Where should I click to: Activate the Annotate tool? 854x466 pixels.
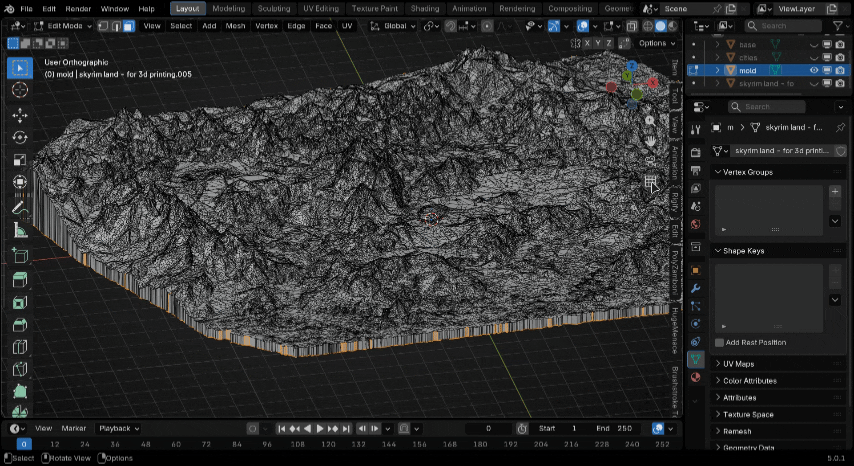pos(20,208)
